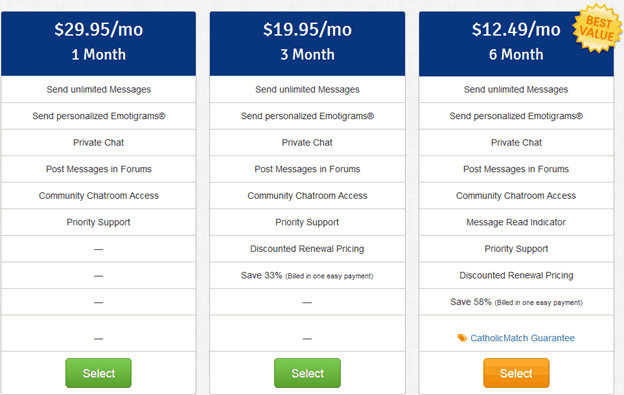Image resolution: width=624 pixels, height=395 pixels.
Task: Click Priority Support in the 1 Month column
Action: click(98, 222)
